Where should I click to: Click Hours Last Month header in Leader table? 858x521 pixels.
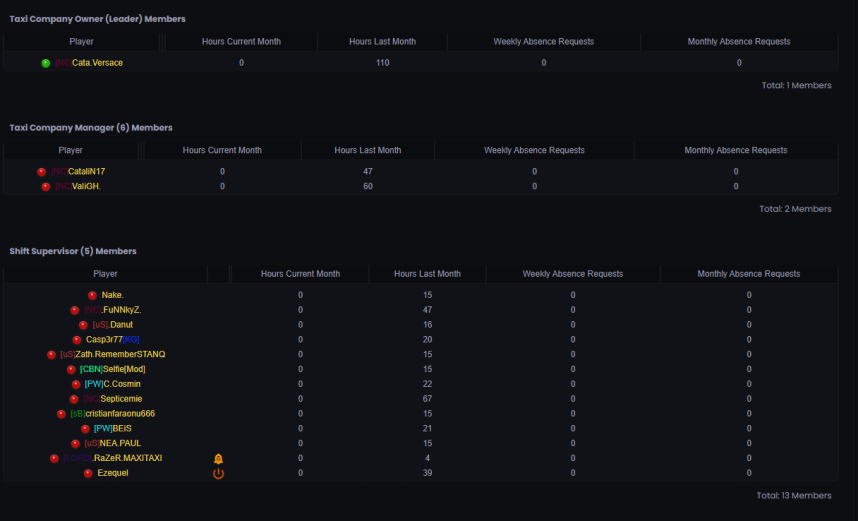point(382,42)
